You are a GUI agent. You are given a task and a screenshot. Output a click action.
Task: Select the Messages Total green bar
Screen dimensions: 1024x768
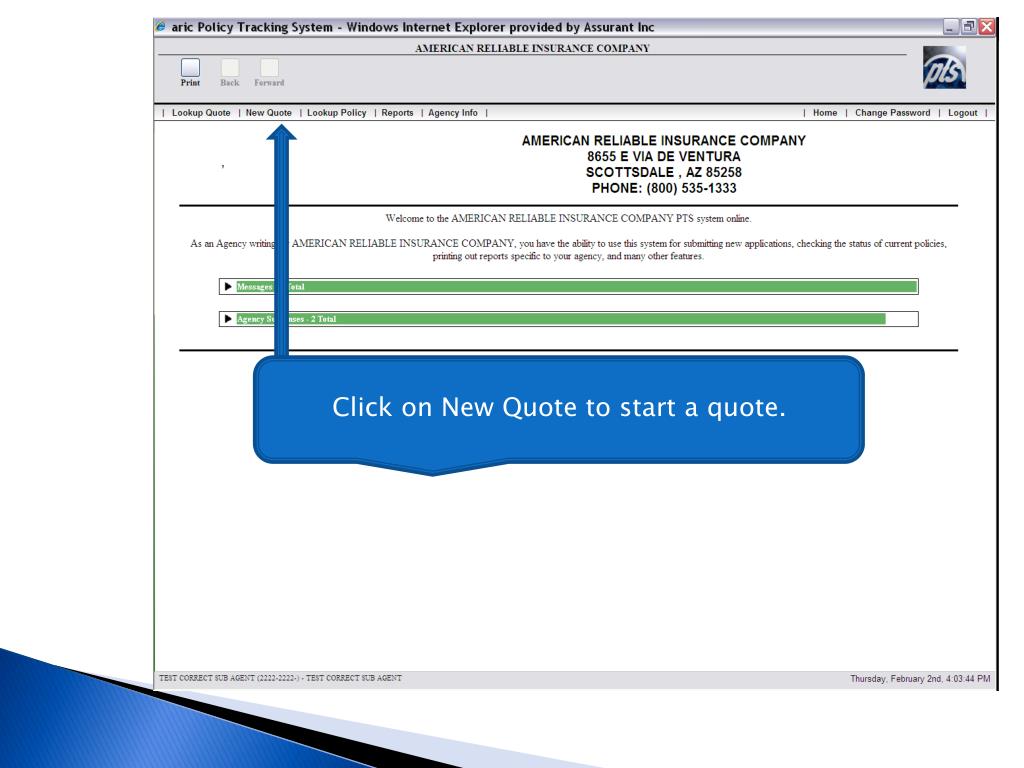(x=577, y=287)
